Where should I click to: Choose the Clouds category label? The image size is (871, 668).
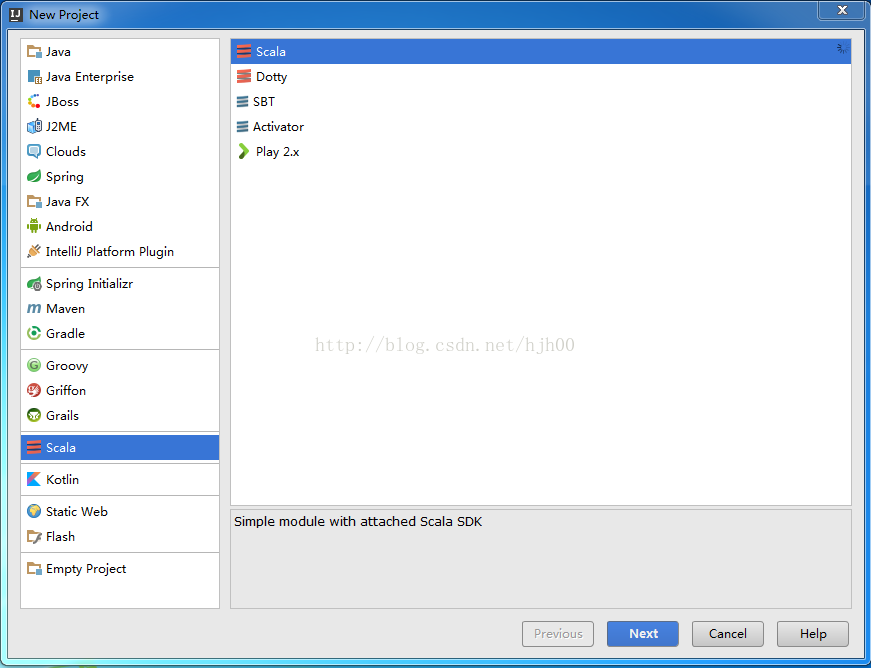click(66, 152)
